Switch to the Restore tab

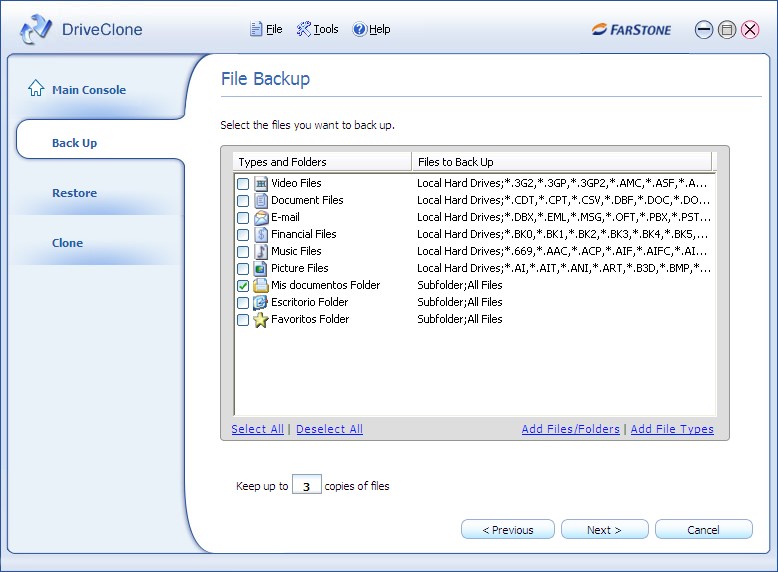tap(75, 193)
